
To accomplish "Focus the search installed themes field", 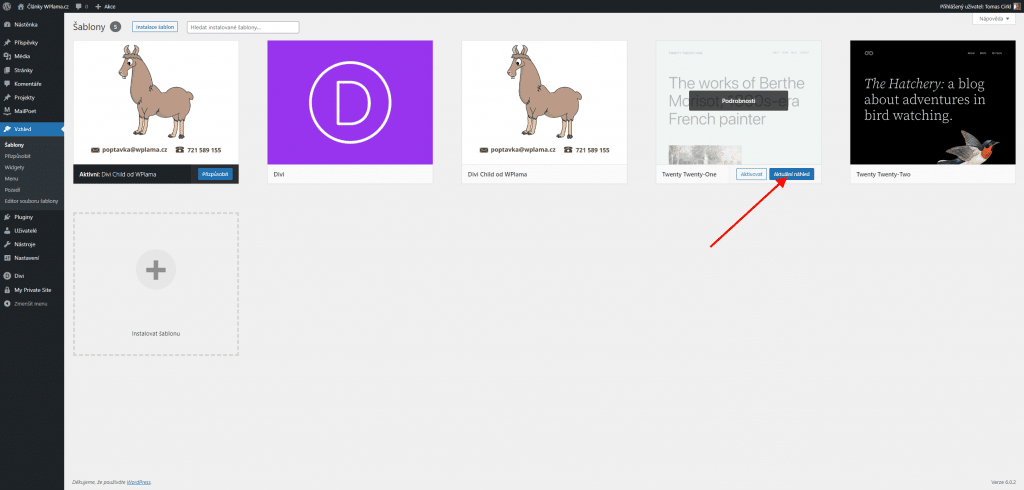I will [x=243, y=27].
